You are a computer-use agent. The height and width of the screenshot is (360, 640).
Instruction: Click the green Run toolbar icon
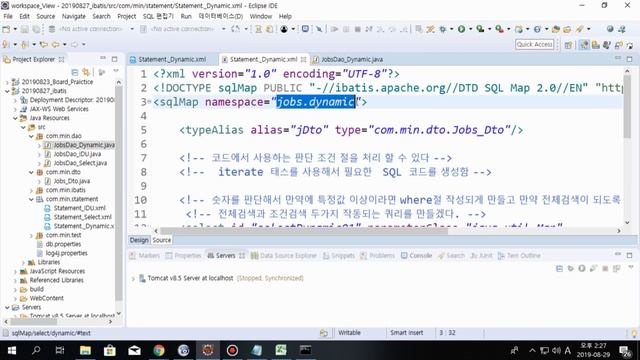461,29
